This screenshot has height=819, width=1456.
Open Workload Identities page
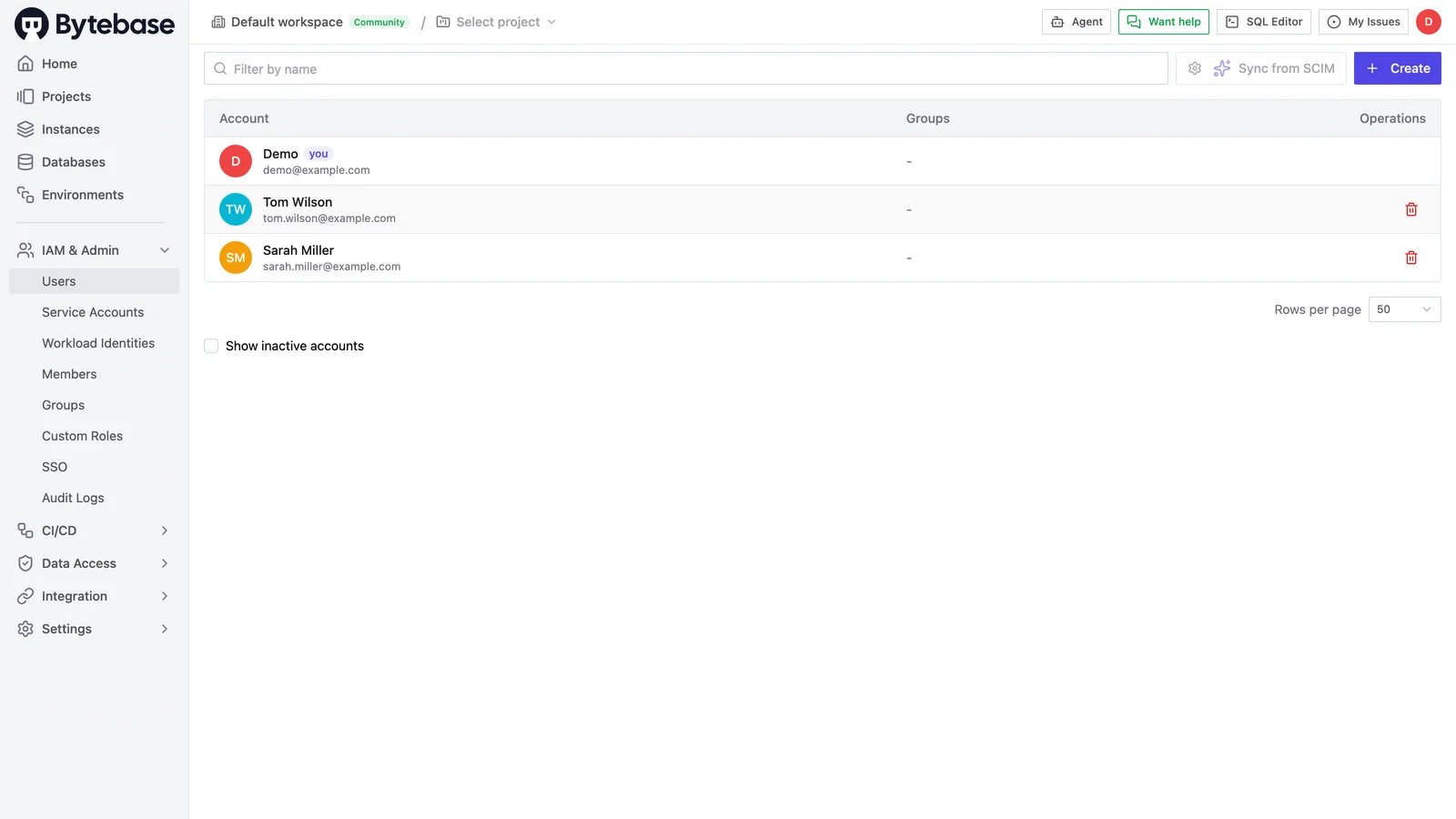point(94,343)
